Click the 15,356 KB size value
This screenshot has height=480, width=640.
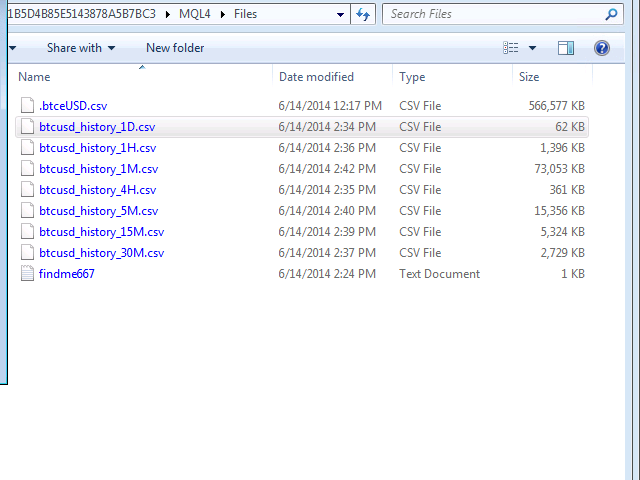click(560, 211)
